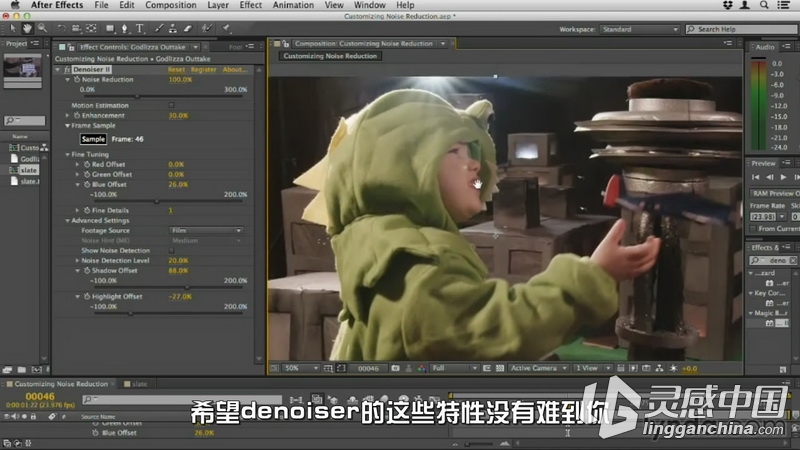
Task: Reset exposure sun icon in viewer
Action: 673,368
